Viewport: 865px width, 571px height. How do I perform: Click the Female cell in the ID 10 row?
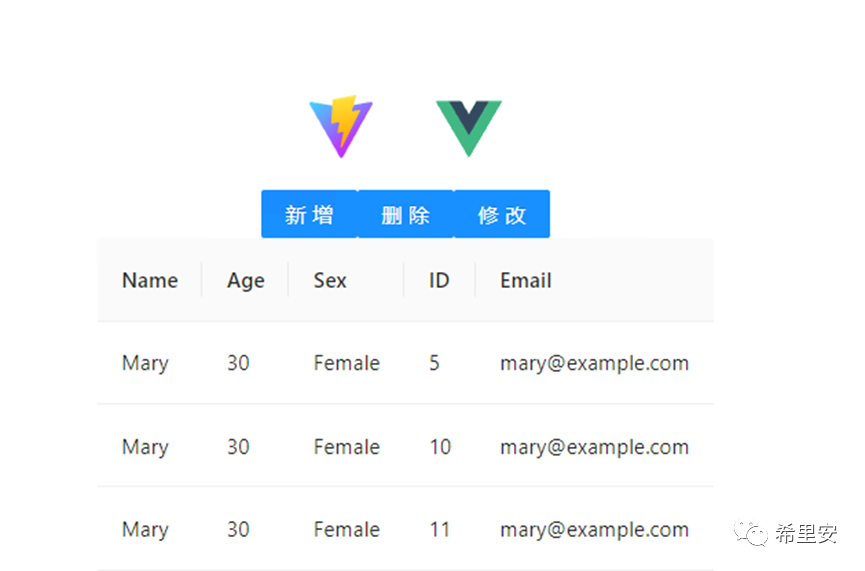346,446
